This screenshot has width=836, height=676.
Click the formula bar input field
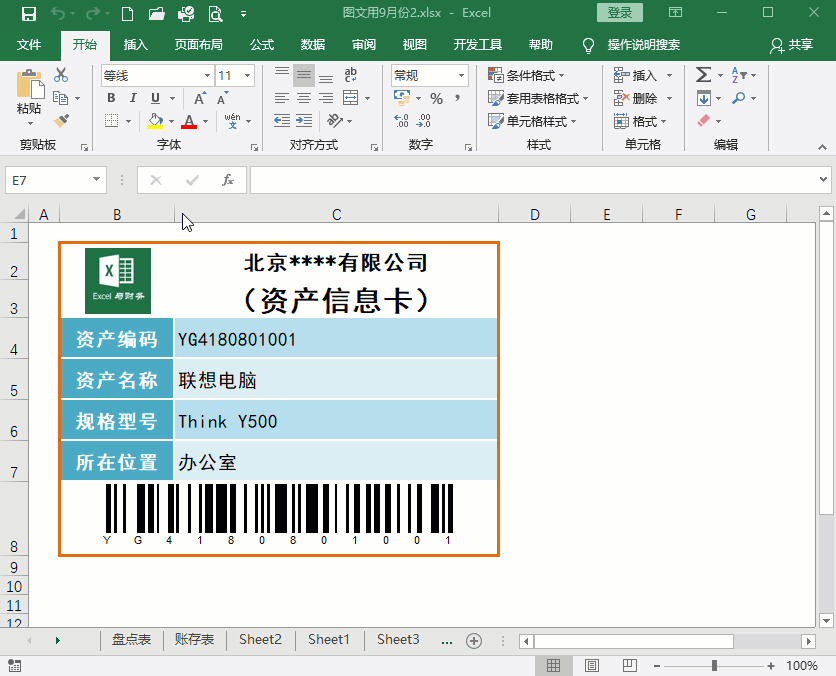point(533,180)
